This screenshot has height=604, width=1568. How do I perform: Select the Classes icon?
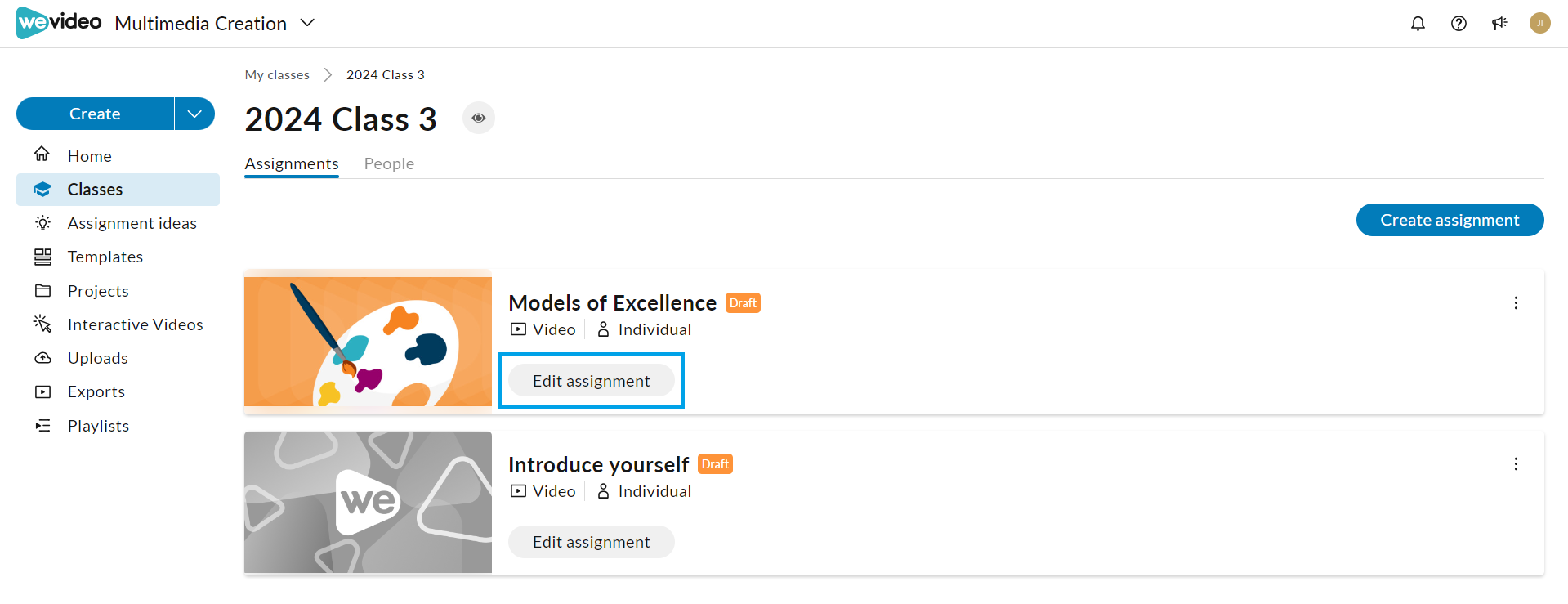point(42,189)
